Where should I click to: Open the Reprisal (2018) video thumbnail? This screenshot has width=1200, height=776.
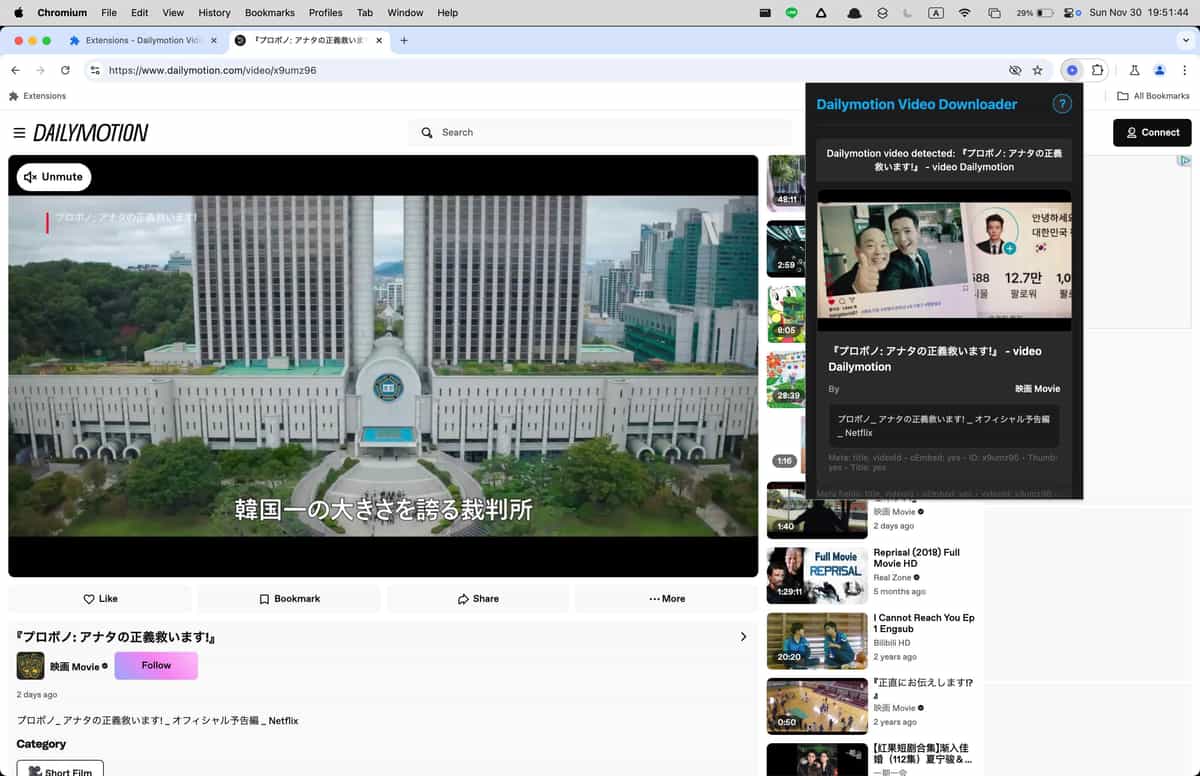(817, 575)
